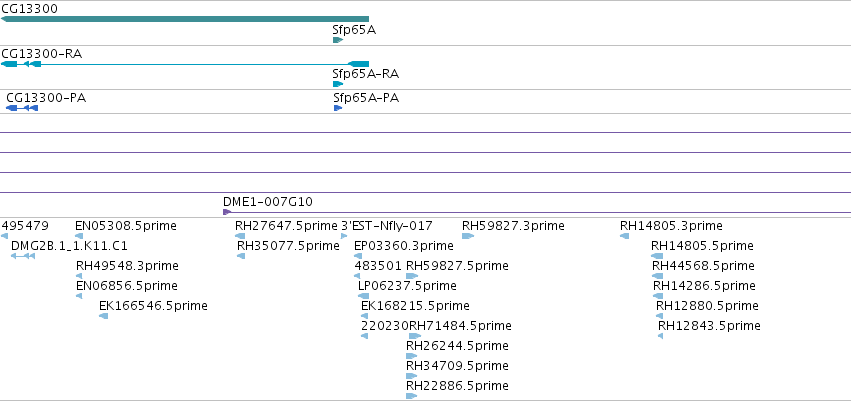Viewport: 851px width, 401px height.
Task: Click the LP06237.5prime glyph
Action: pyautogui.click(x=364, y=296)
